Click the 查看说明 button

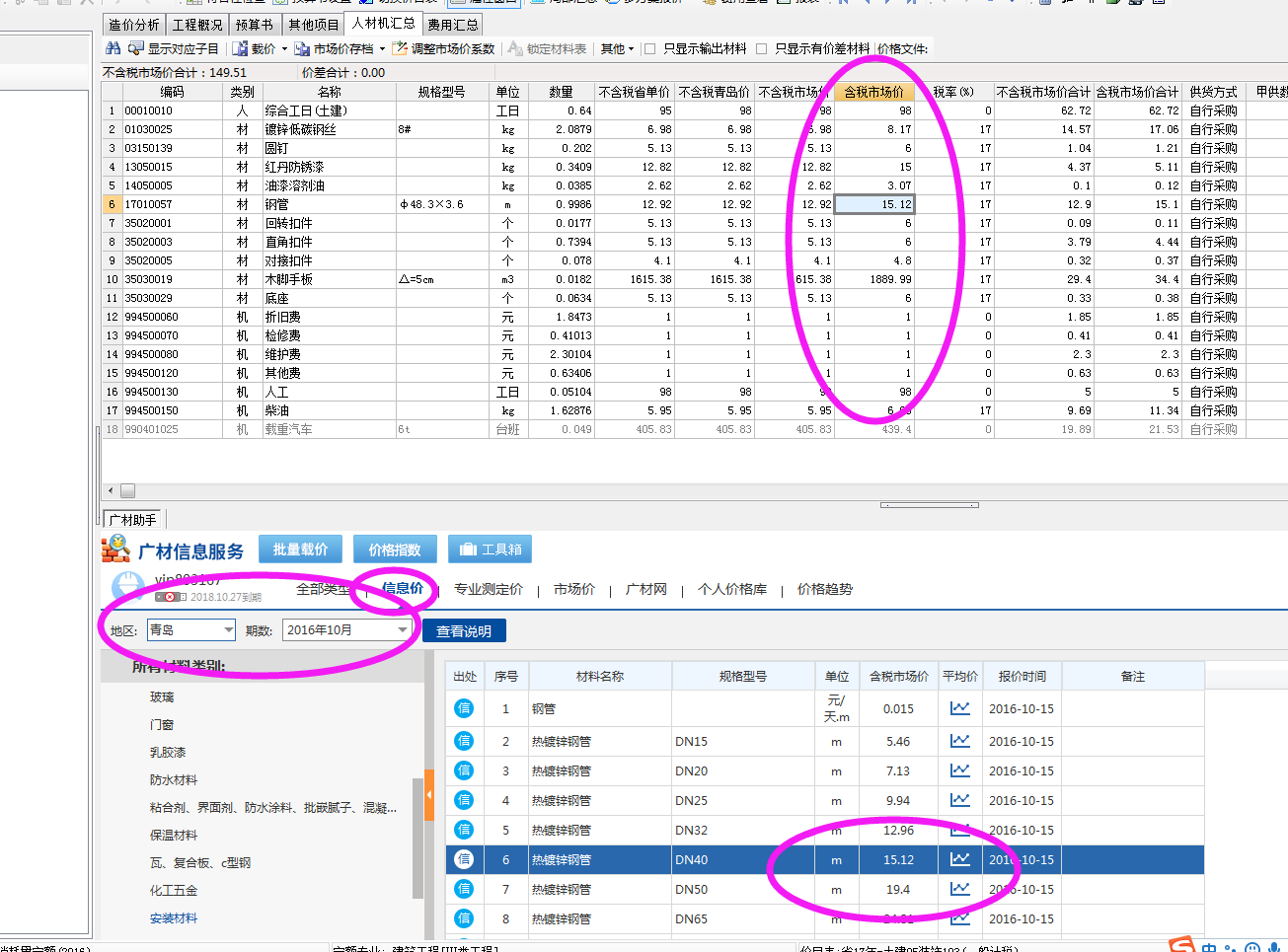464,630
